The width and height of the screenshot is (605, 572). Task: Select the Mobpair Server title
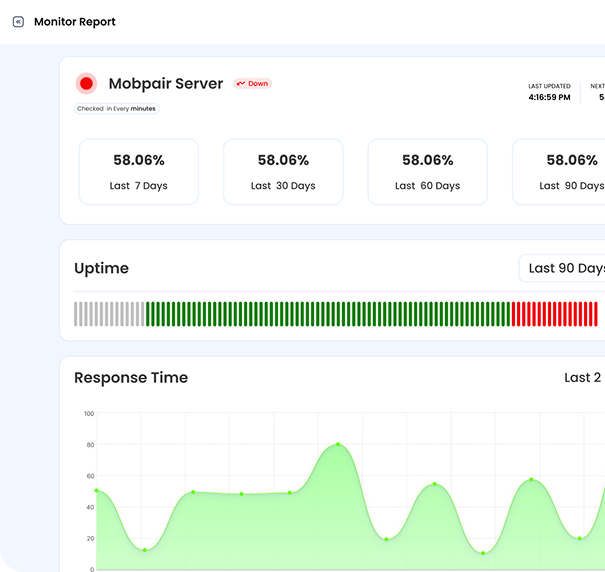[x=166, y=84]
